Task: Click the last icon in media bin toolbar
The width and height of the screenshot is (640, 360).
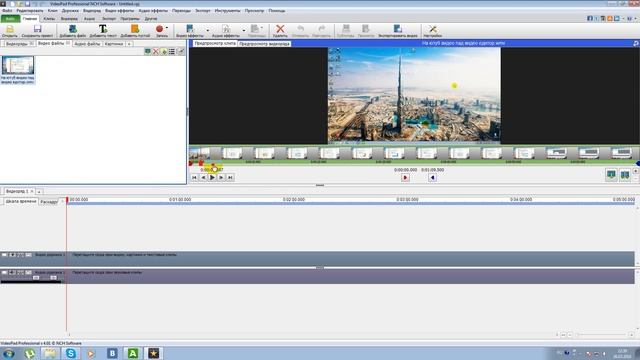Action: 180,51
